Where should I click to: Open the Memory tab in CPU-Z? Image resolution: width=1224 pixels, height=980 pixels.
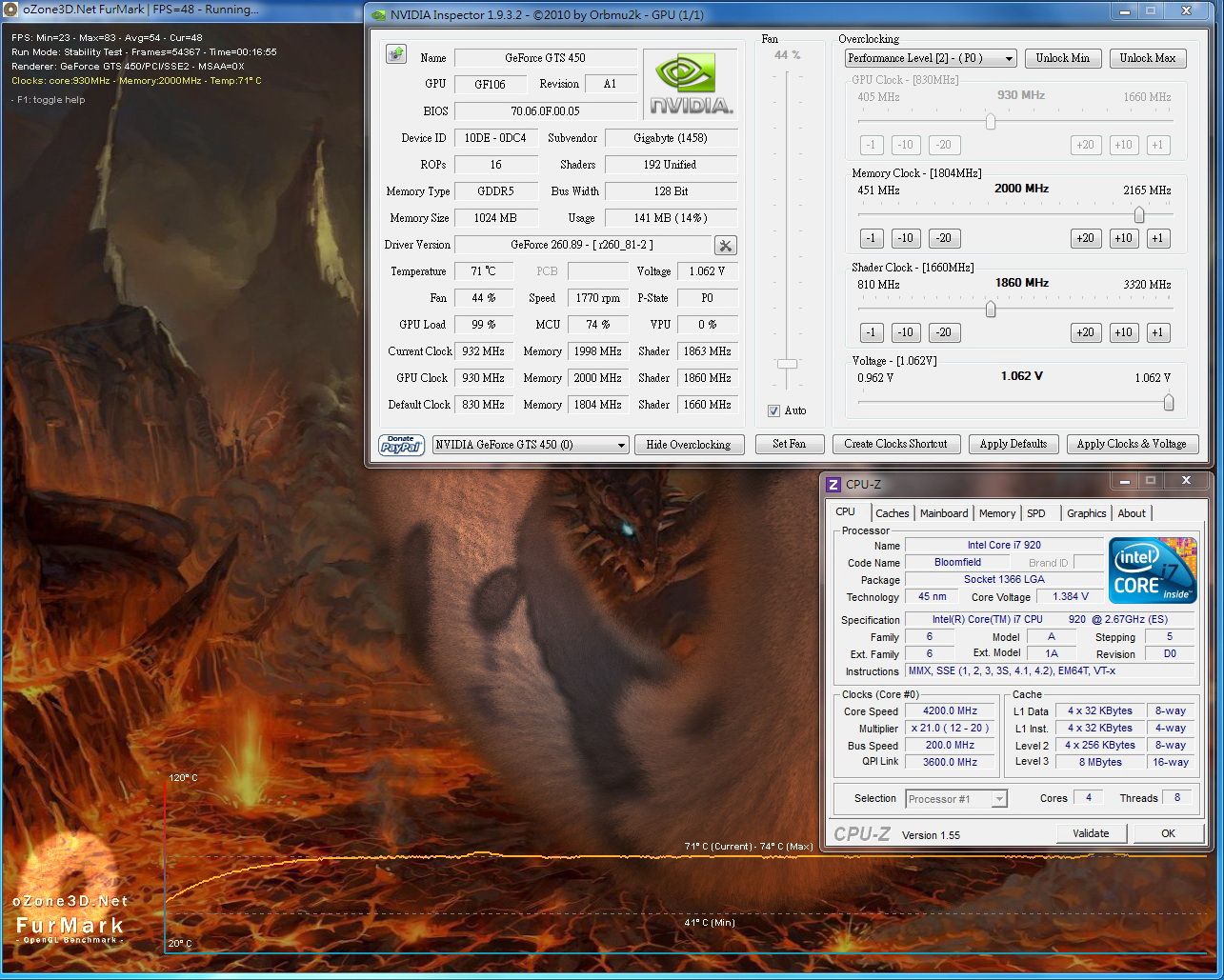click(997, 513)
